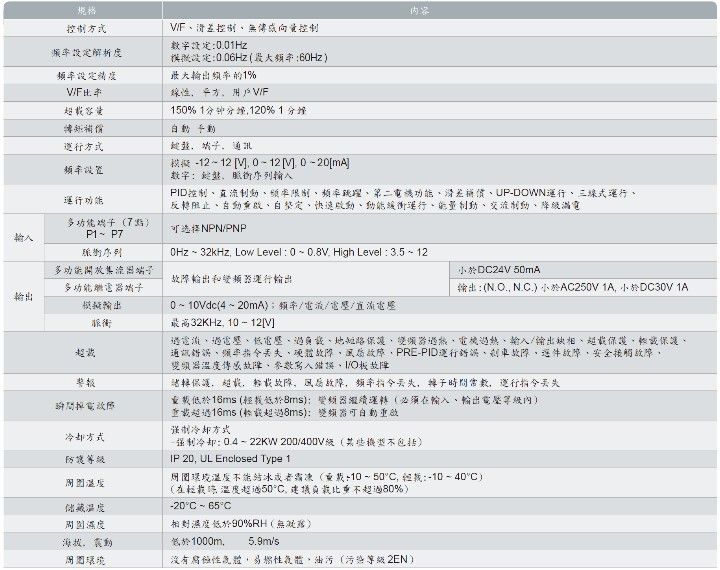
Task: Click the 內容 column header
Action: [441, 9]
